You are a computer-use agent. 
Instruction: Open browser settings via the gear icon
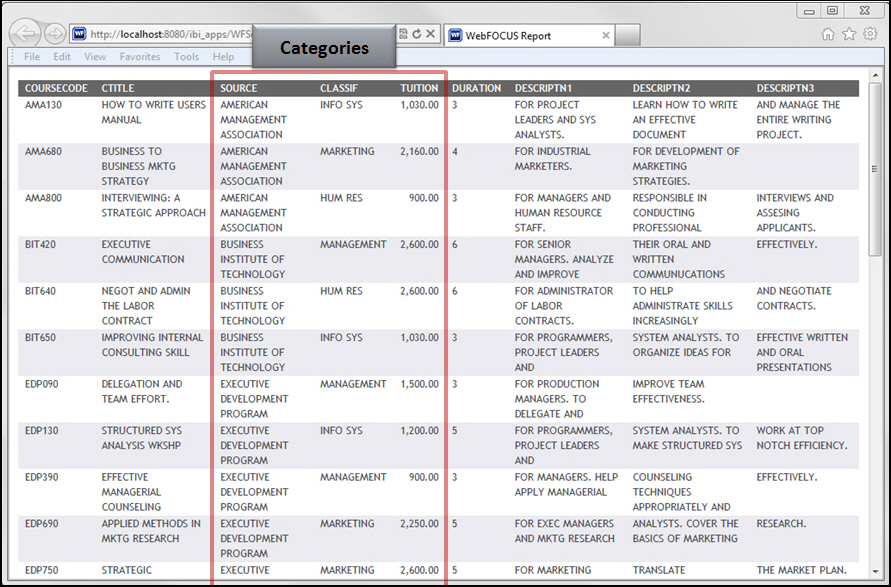[x=869, y=33]
